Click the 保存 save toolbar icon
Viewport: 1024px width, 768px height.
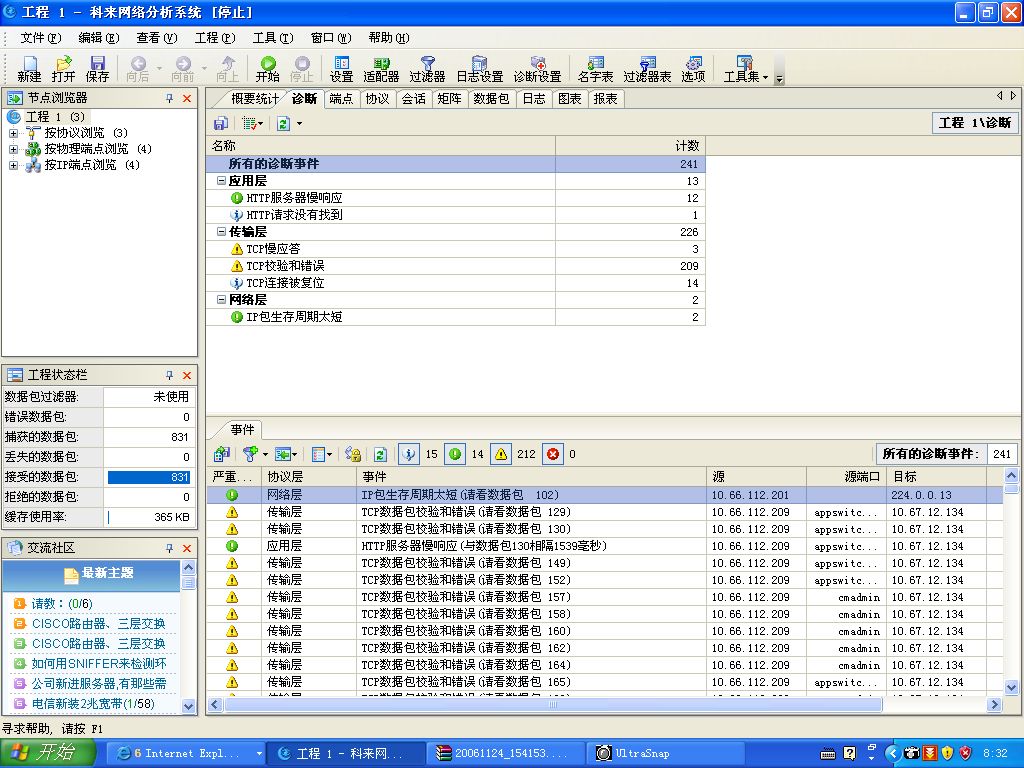[x=97, y=64]
